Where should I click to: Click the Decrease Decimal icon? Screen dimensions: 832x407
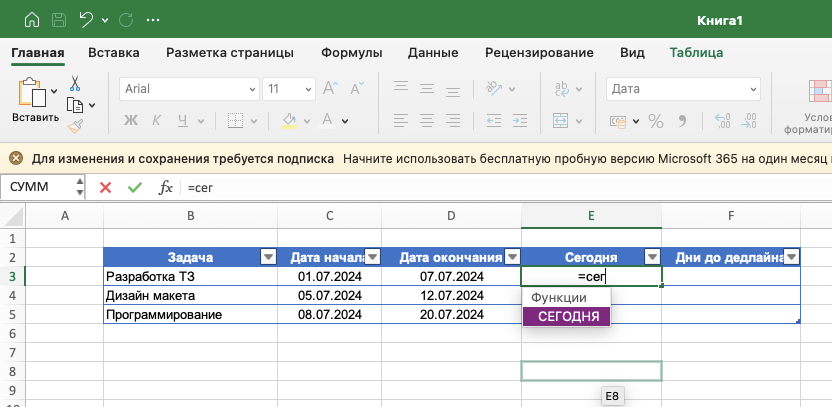748,121
